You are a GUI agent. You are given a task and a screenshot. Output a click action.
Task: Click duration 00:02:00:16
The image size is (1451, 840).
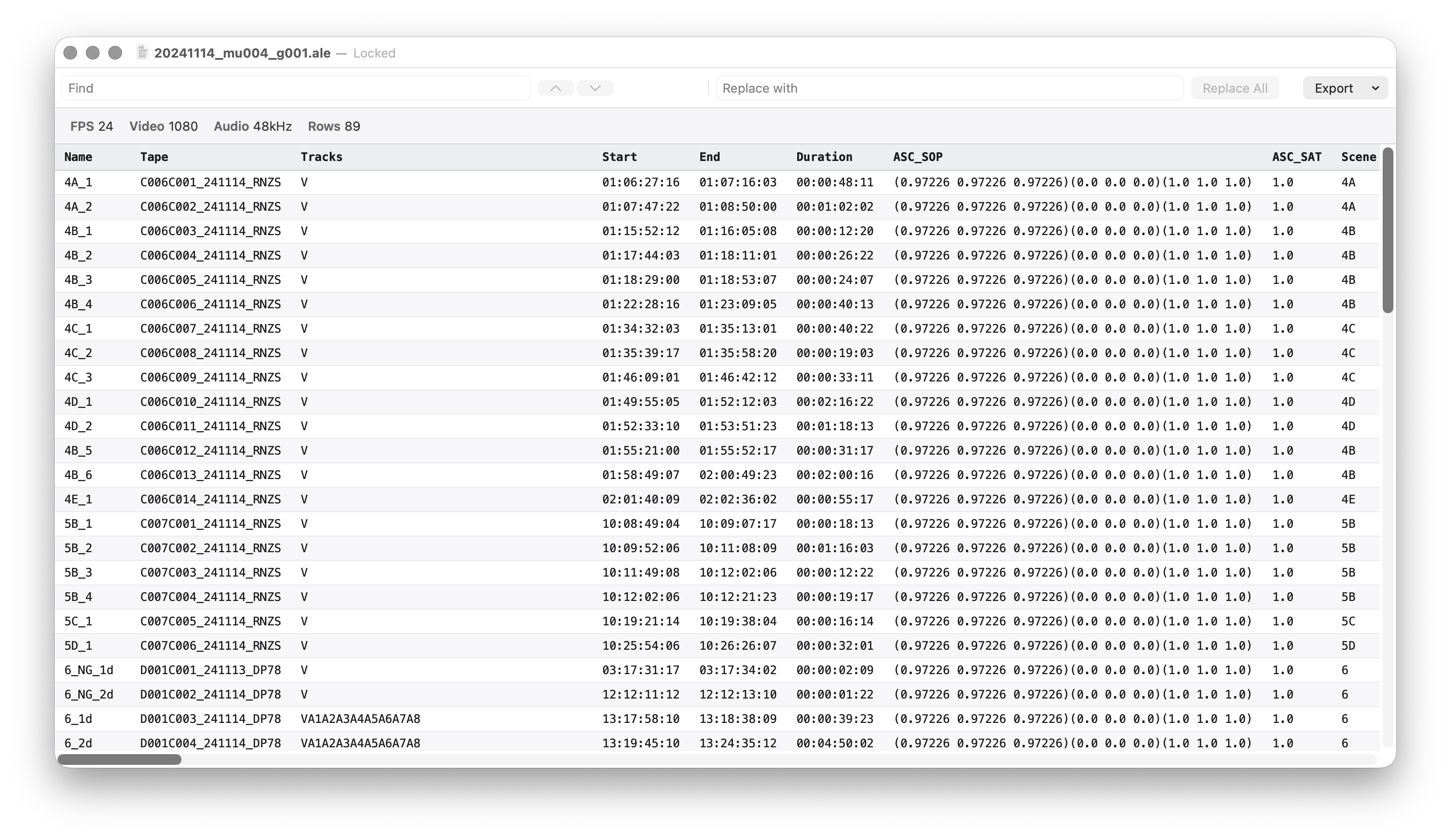835,475
